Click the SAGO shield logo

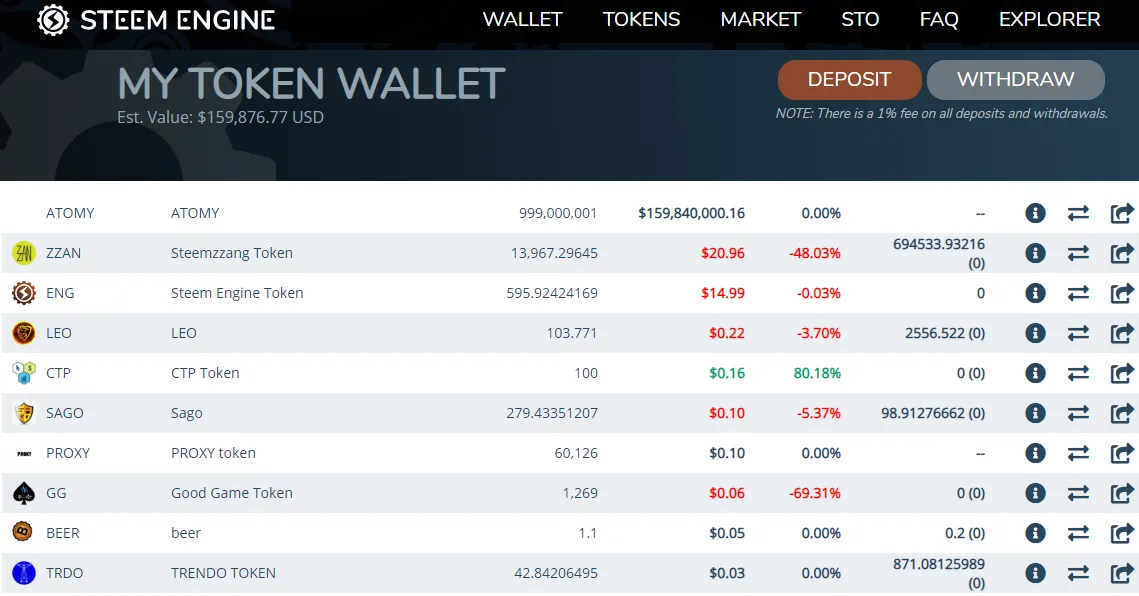[x=24, y=413]
